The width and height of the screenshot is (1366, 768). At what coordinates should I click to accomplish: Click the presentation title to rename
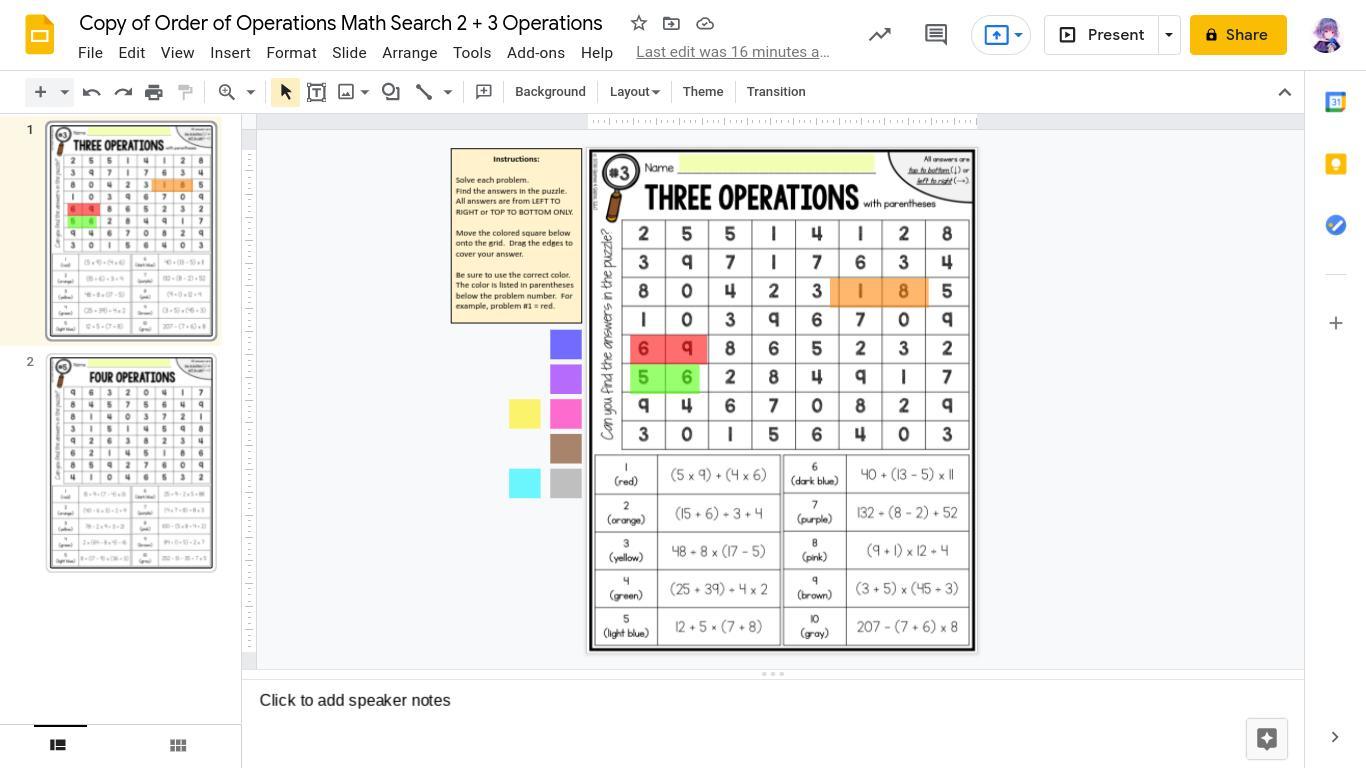click(x=341, y=23)
